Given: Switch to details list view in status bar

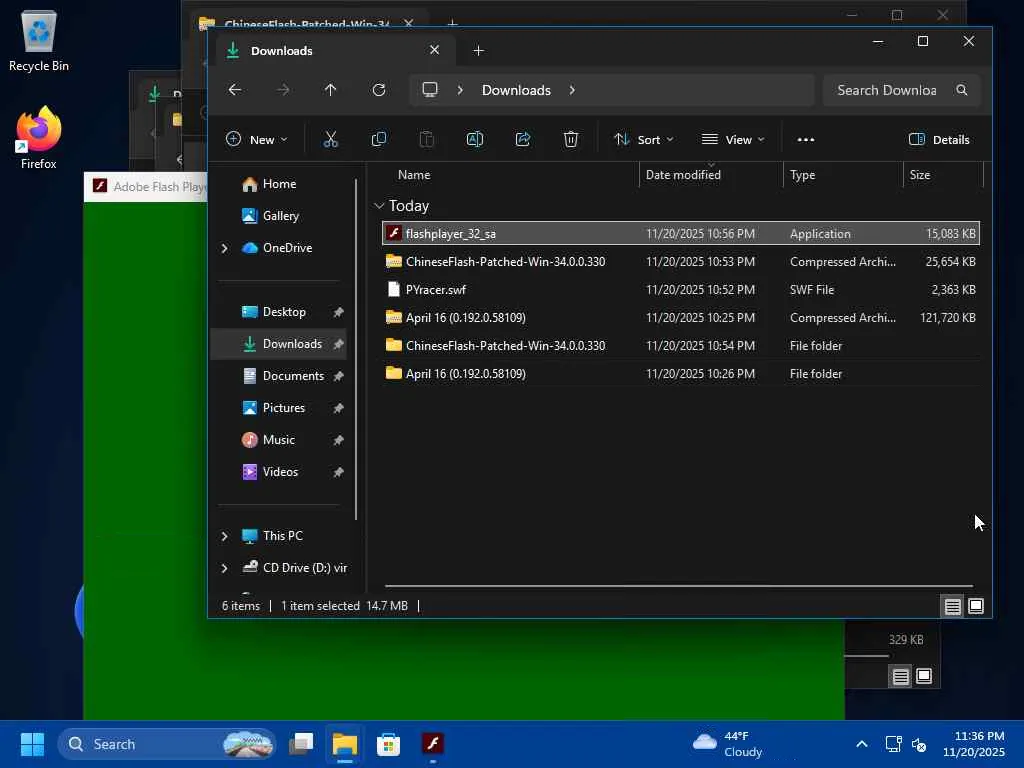Looking at the screenshot, I should (x=952, y=606).
